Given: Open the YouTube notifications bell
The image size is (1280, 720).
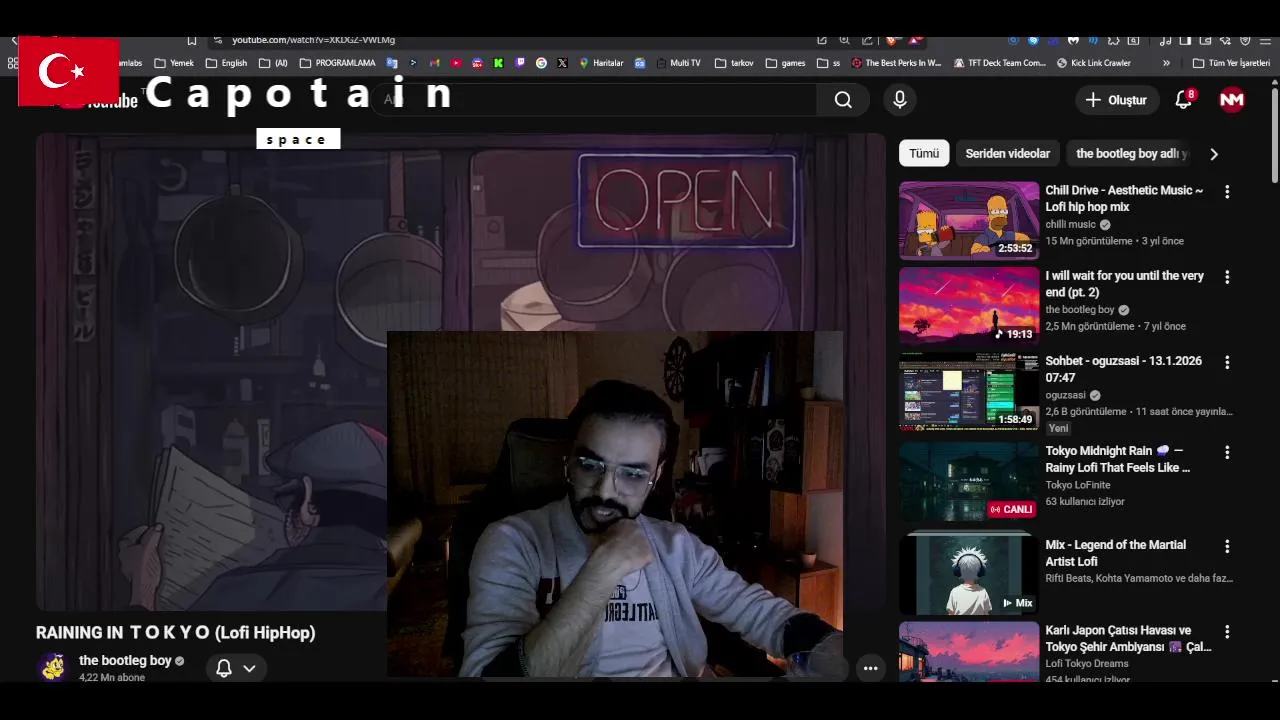Looking at the screenshot, I should coord(1184,100).
